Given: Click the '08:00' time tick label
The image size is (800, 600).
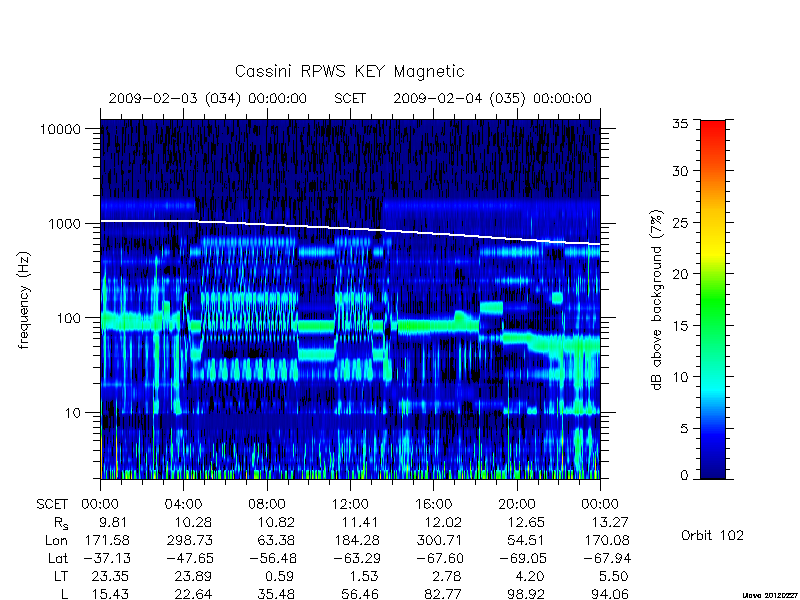Looking at the screenshot, I should click(266, 504).
